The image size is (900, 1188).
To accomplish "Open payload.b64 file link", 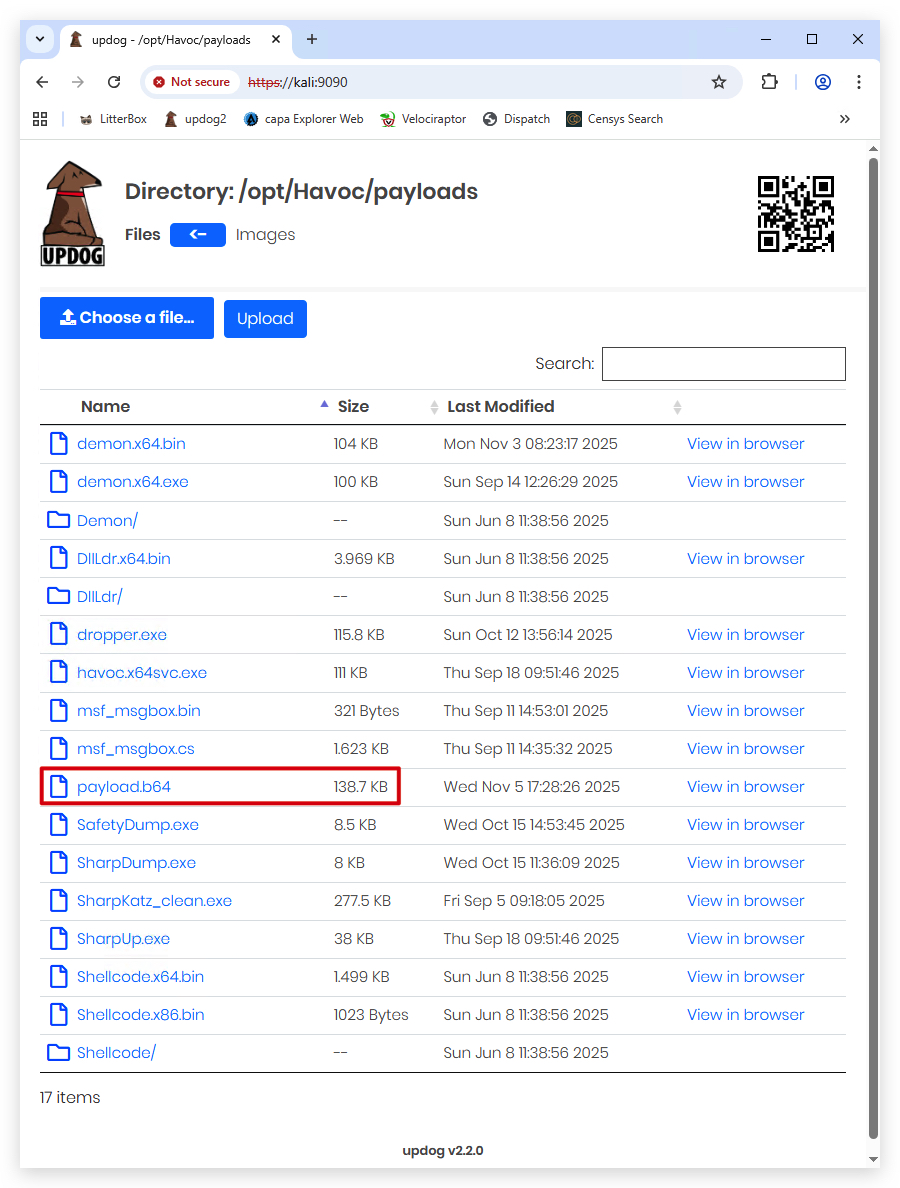I will (x=123, y=786).
